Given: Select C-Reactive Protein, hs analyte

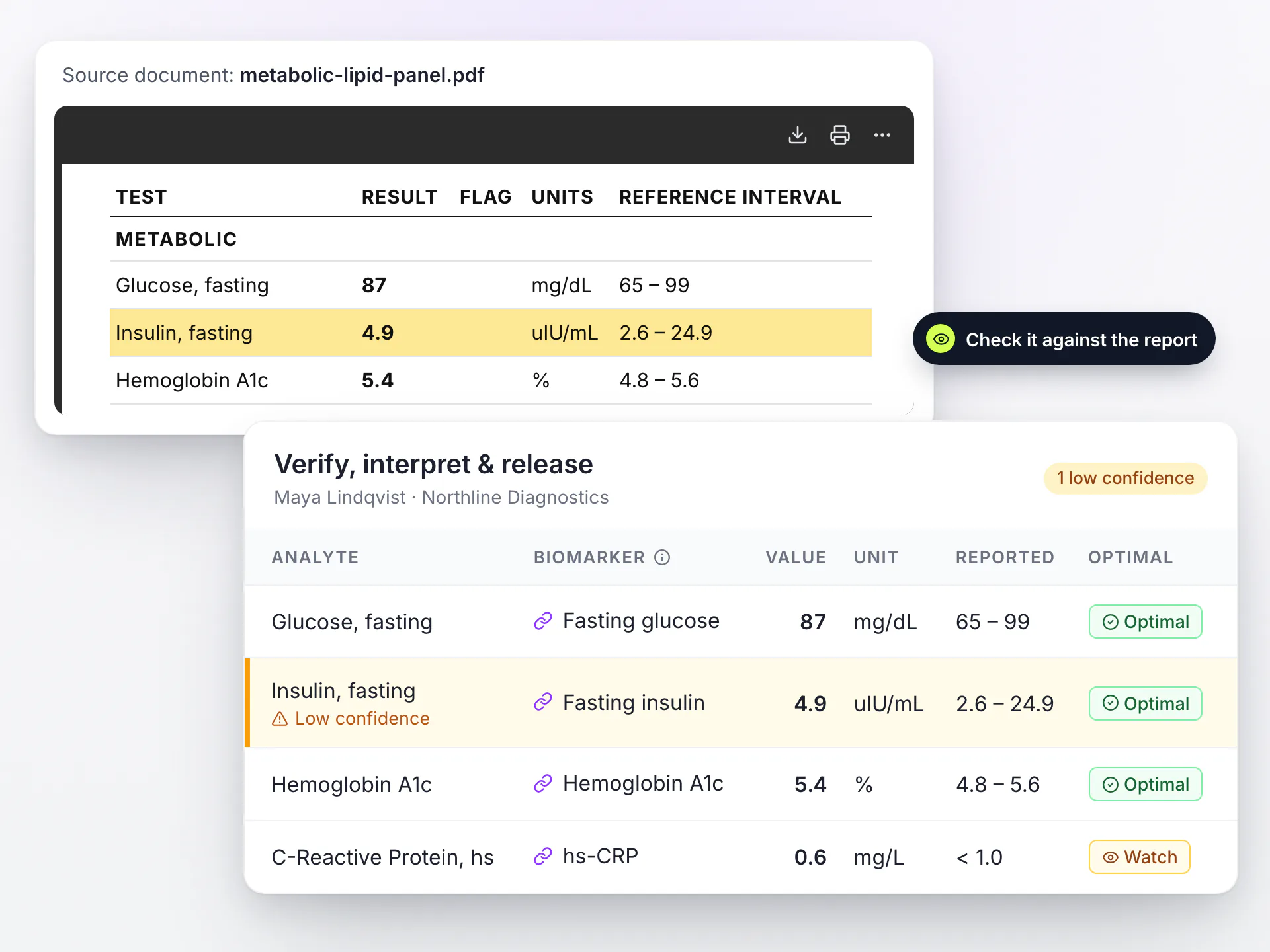Looking at the screenshot, I should (x=382, y=857).
